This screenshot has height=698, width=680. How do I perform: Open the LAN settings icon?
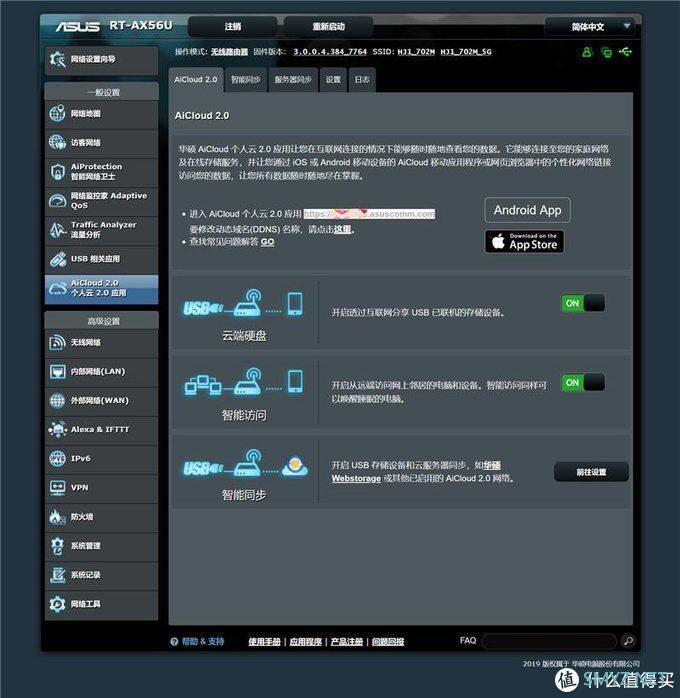pos(57,371)
